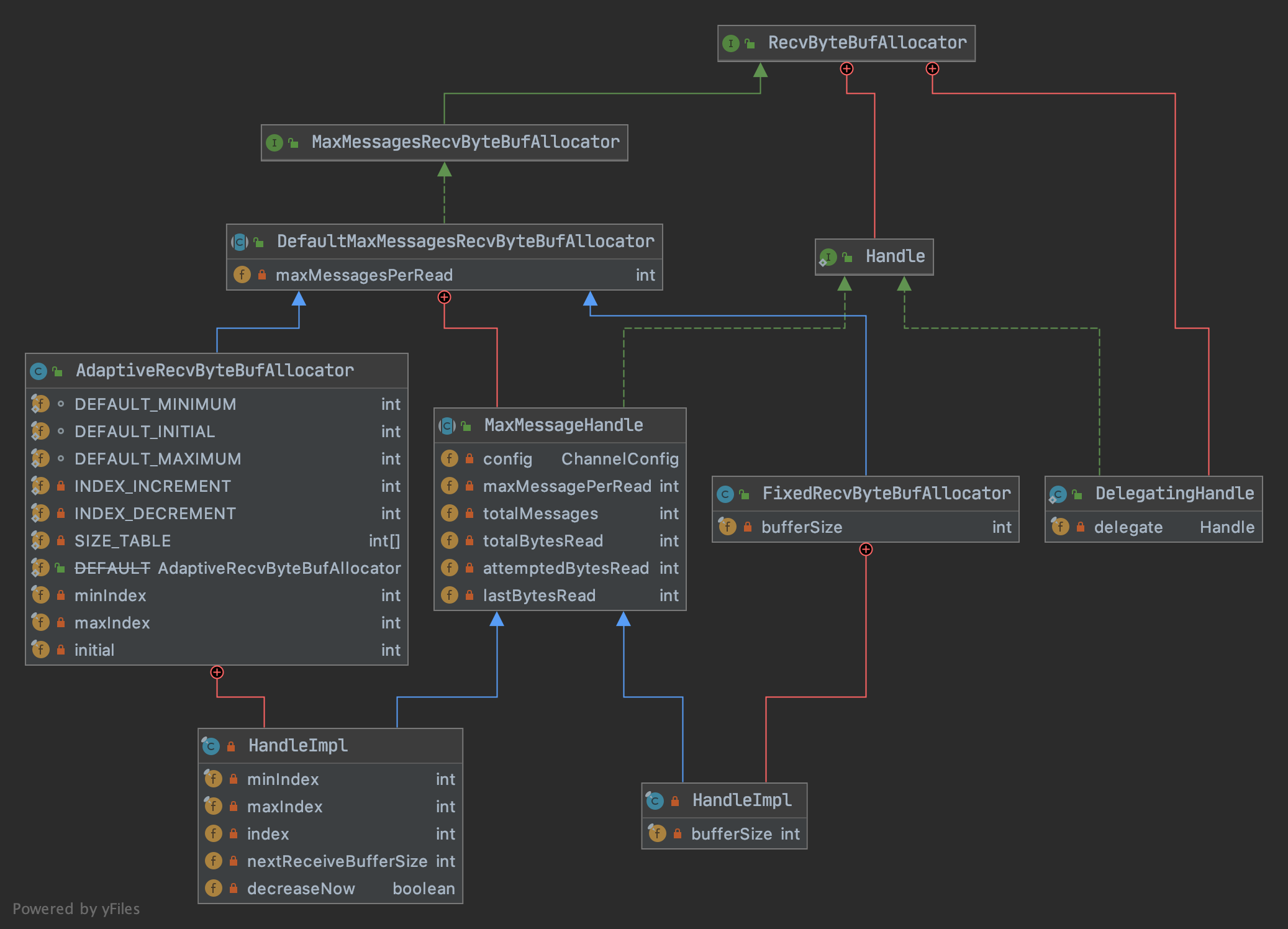Click the abstract class icon of MaxMessageHandle

pos(447,426)
